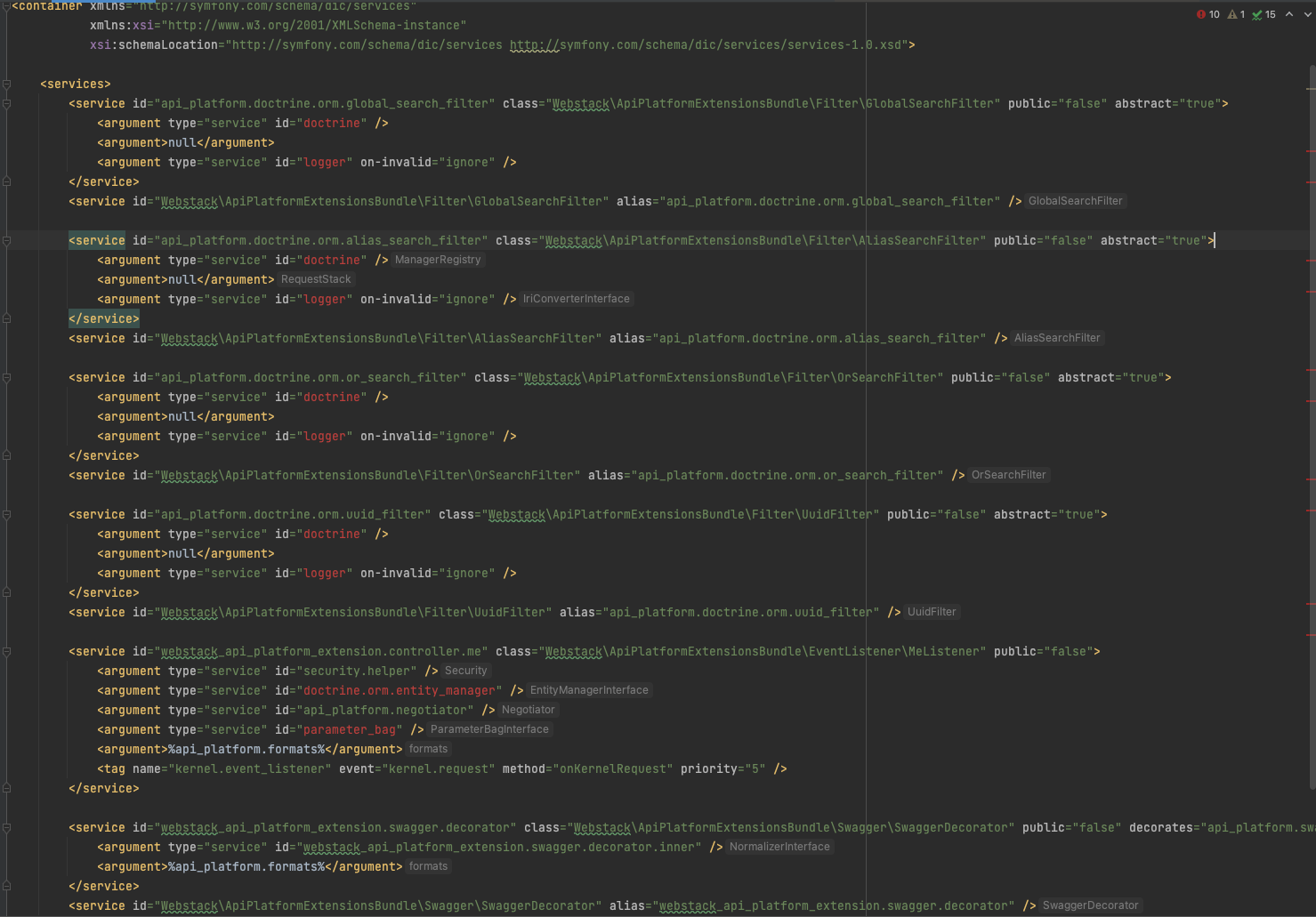Place cursor on xsi:schemaLocation attribute
1316x917 pixels.
coord(154,45)
